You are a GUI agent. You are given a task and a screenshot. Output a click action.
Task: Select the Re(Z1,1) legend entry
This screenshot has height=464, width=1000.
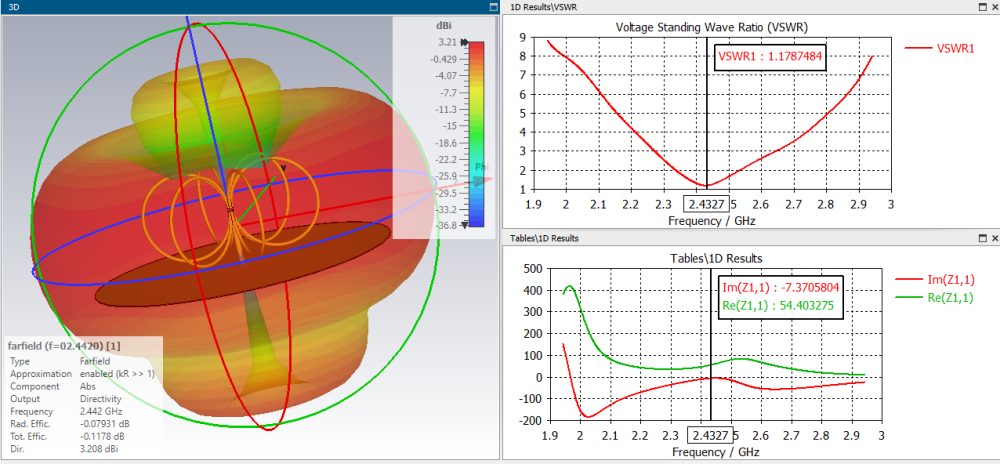coord(935,297)
